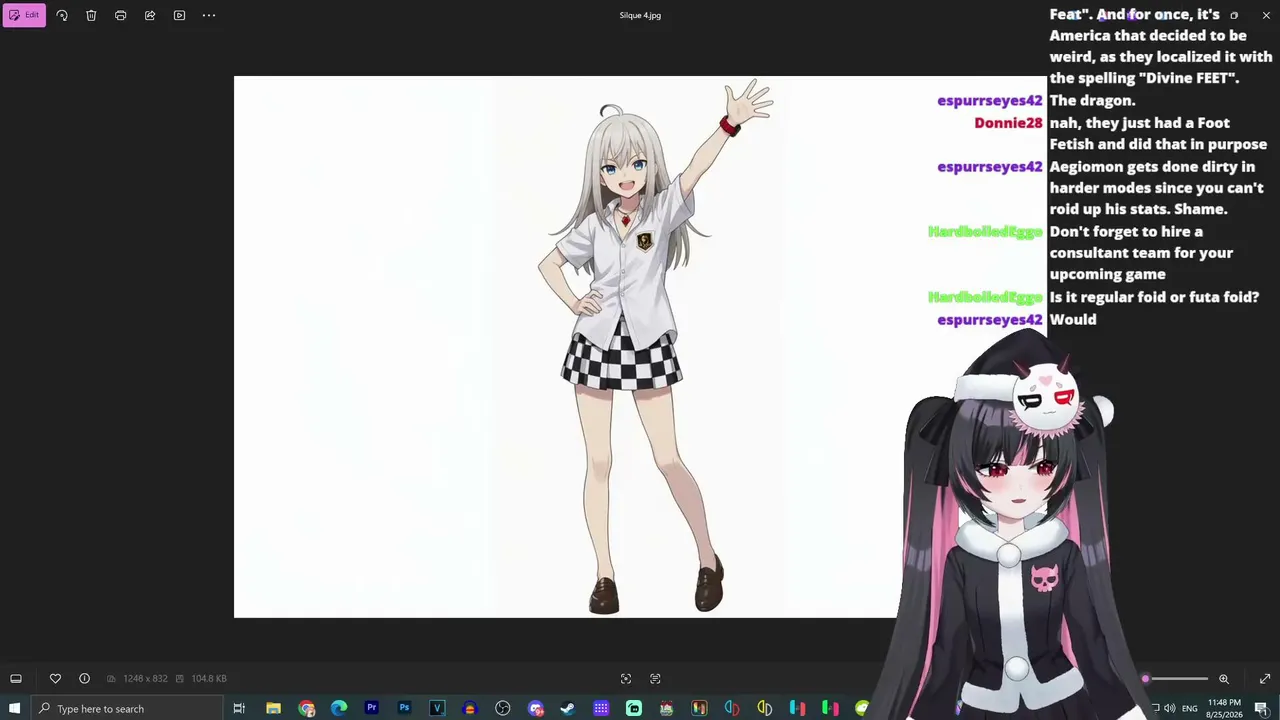Click the "Don't forget to hire a" chat line
Viewport: 1280px width, 720px height.
(1126, 231)
